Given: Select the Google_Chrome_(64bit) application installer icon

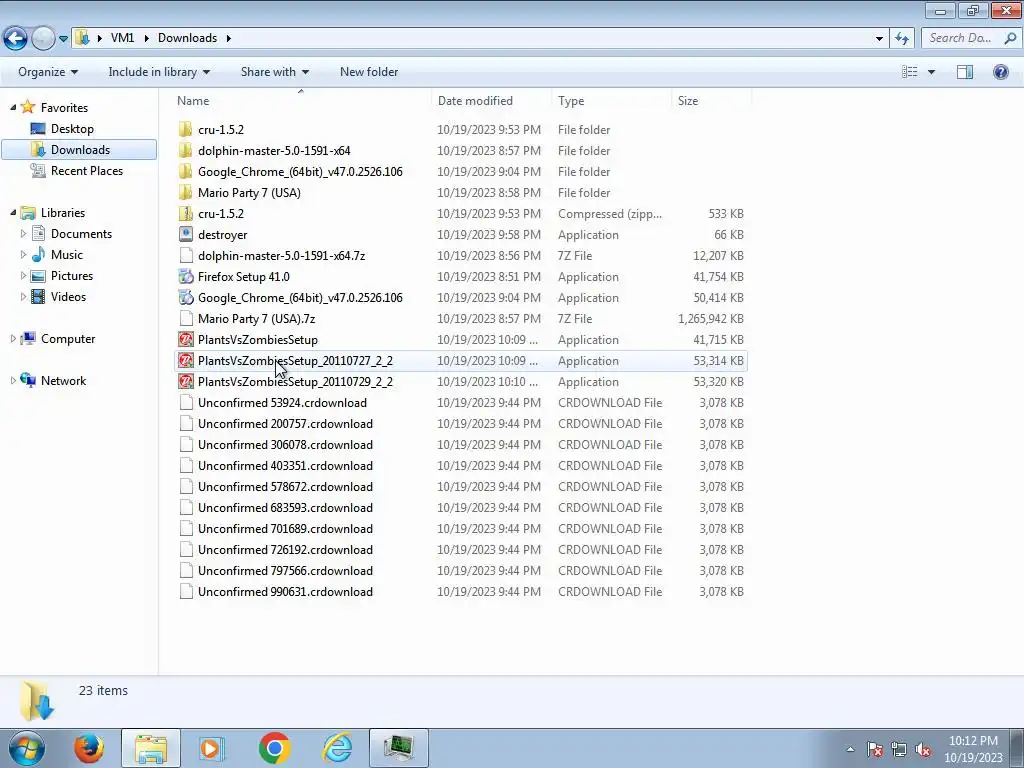Looking at the screenshot, I should tap(186, 297).
